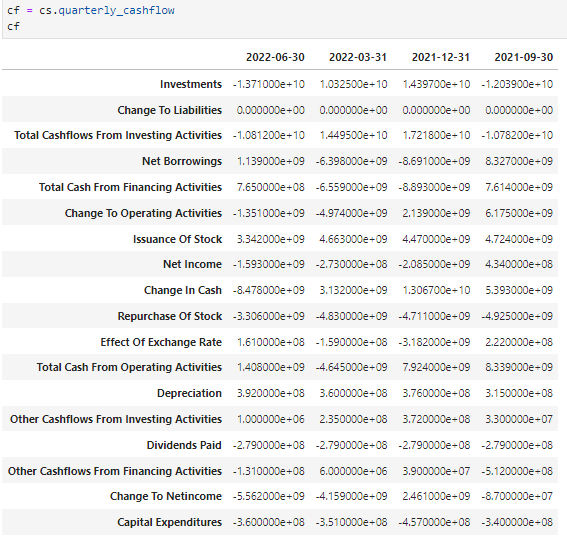Click the Change In Cash row label
The height and width of the screenshot is (536, 567).
(183, 290)
